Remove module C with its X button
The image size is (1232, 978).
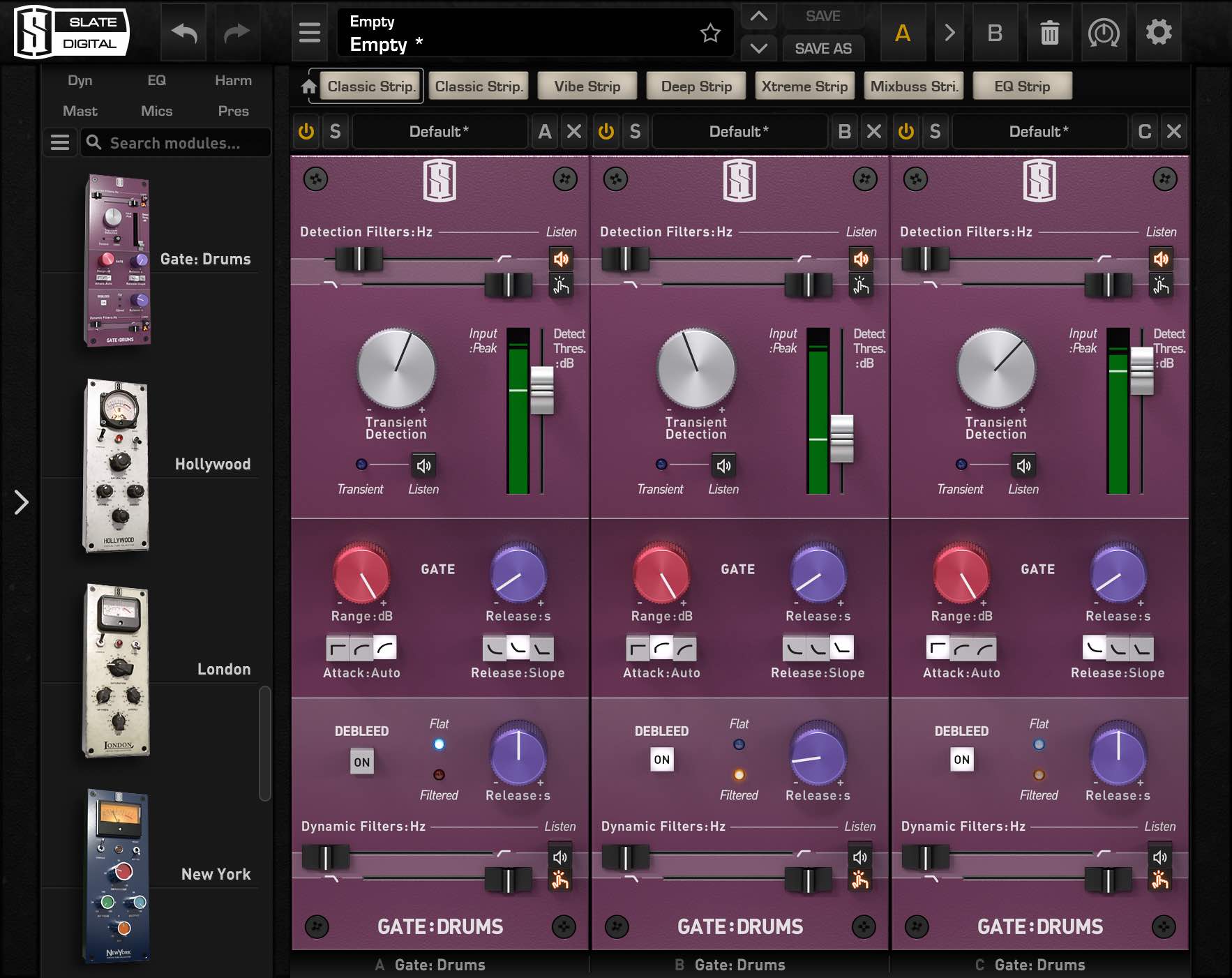1174,131
